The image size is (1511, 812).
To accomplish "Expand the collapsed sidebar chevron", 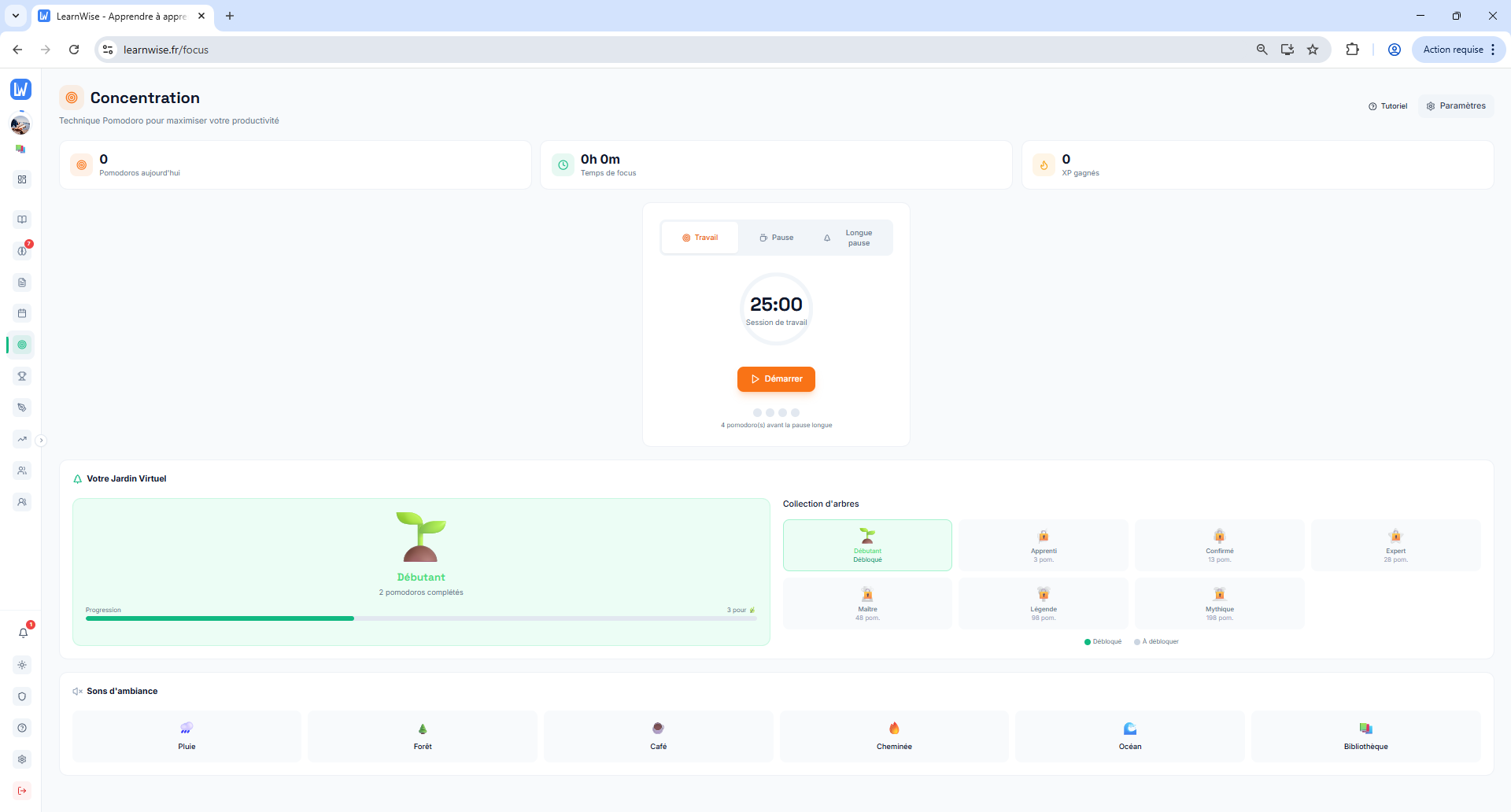I will click(41, 441).
